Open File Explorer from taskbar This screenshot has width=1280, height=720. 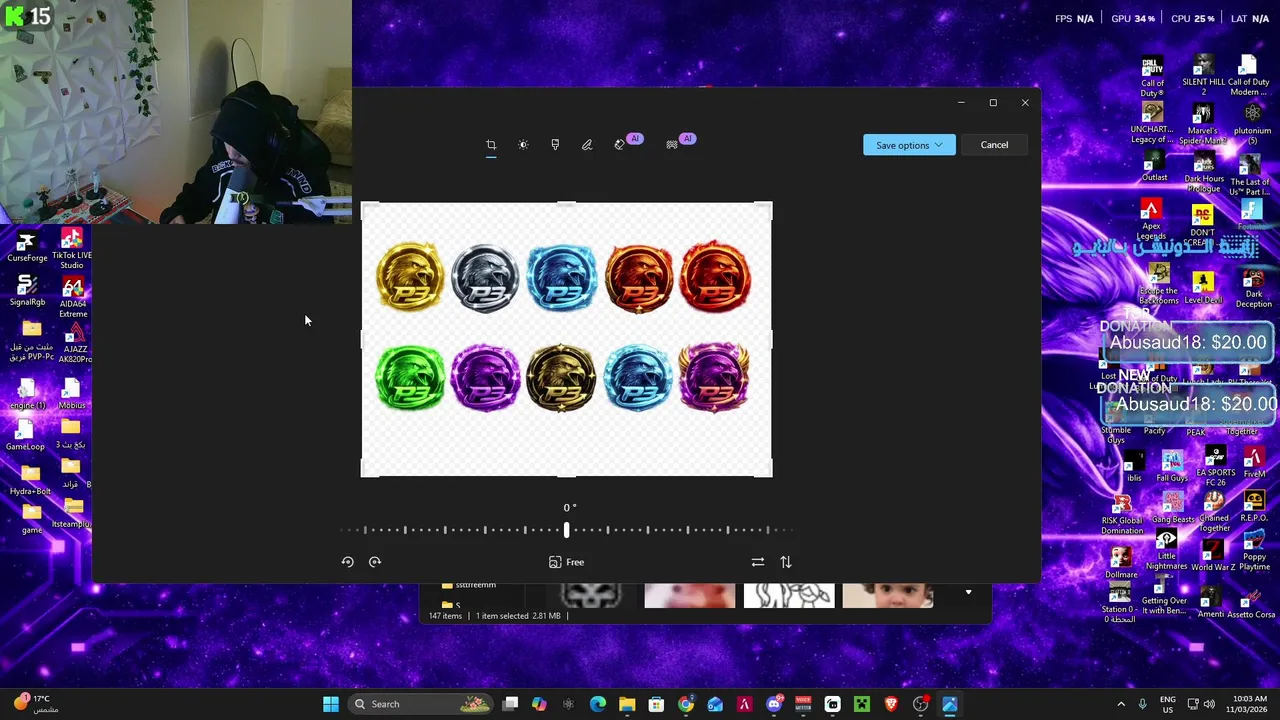click(x=627, y=704)
